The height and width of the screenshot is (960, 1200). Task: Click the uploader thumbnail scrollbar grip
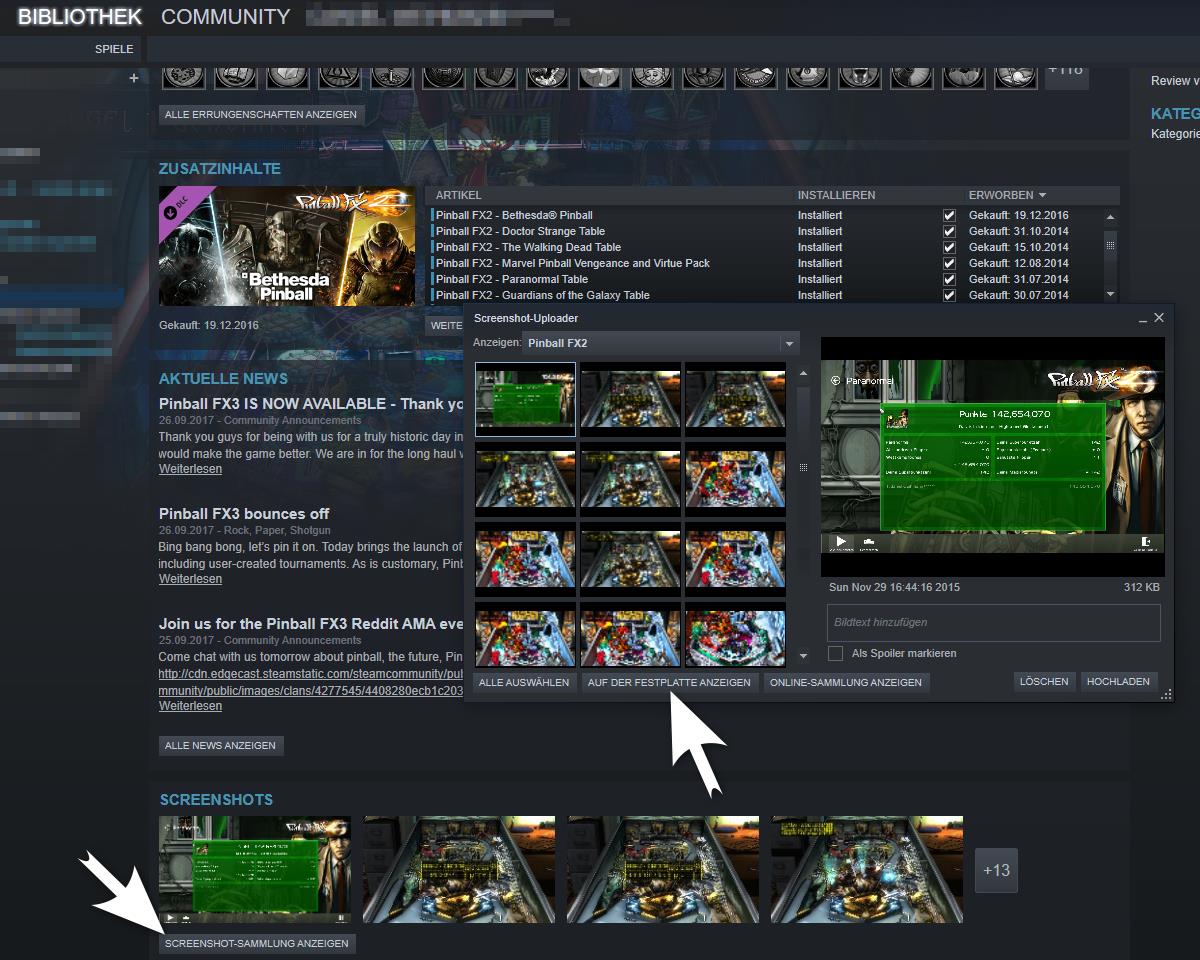click(x=803, y=467)
